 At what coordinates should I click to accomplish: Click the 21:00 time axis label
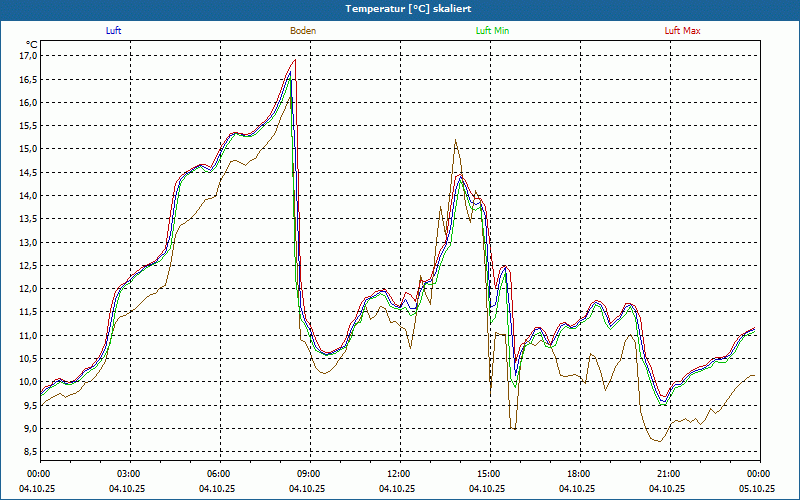coord(669,474)
